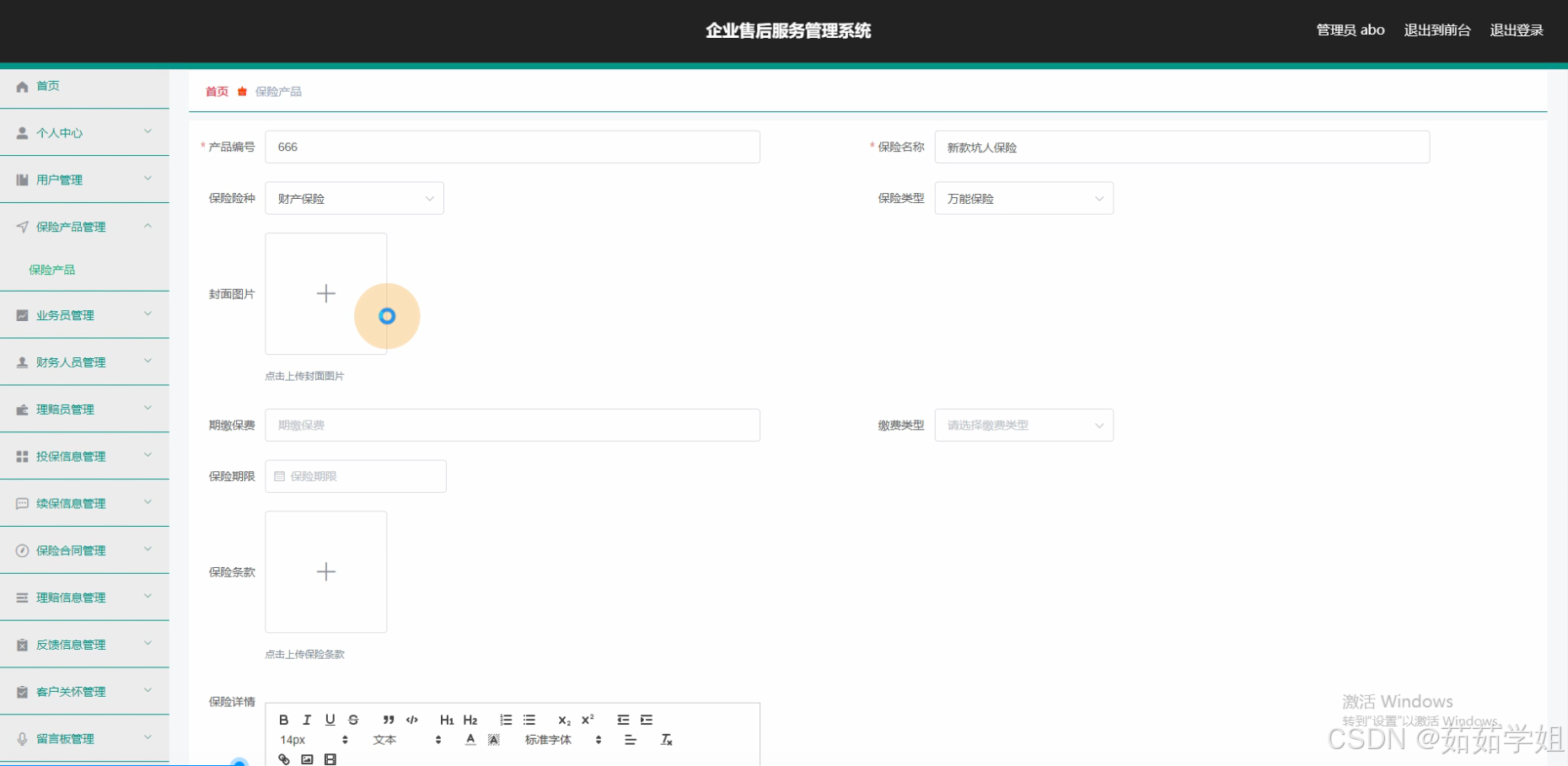Click the strikethrough icon in the editor
Screen dimensions: 1568x766
coord(353,720)
